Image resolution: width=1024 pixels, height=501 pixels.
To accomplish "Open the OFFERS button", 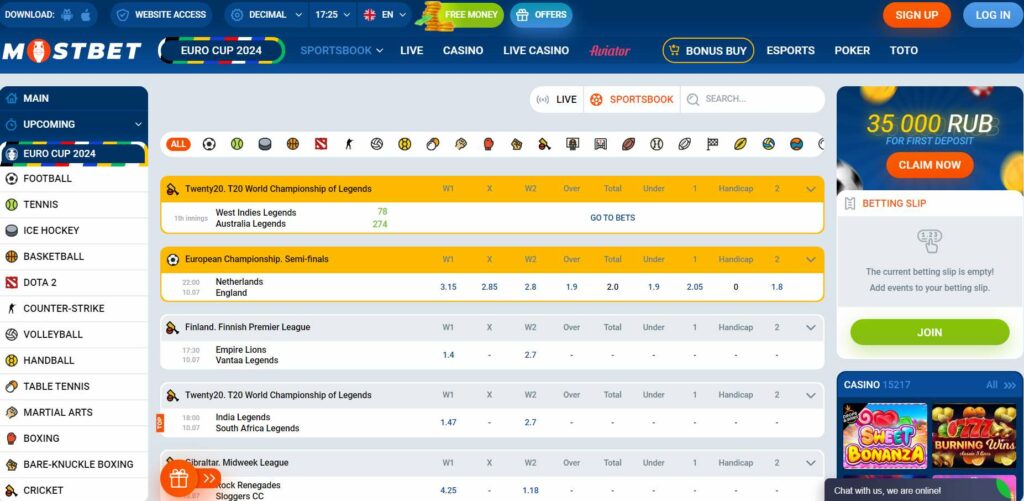I will [541, 15].
